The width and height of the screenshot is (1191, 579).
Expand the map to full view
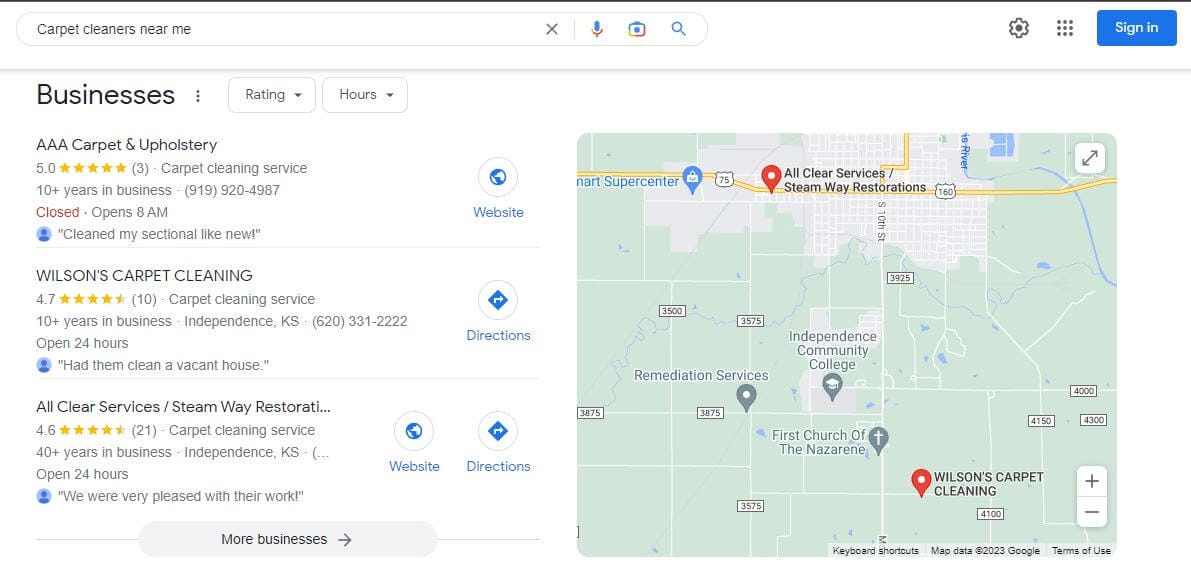tap(1090, 158)
